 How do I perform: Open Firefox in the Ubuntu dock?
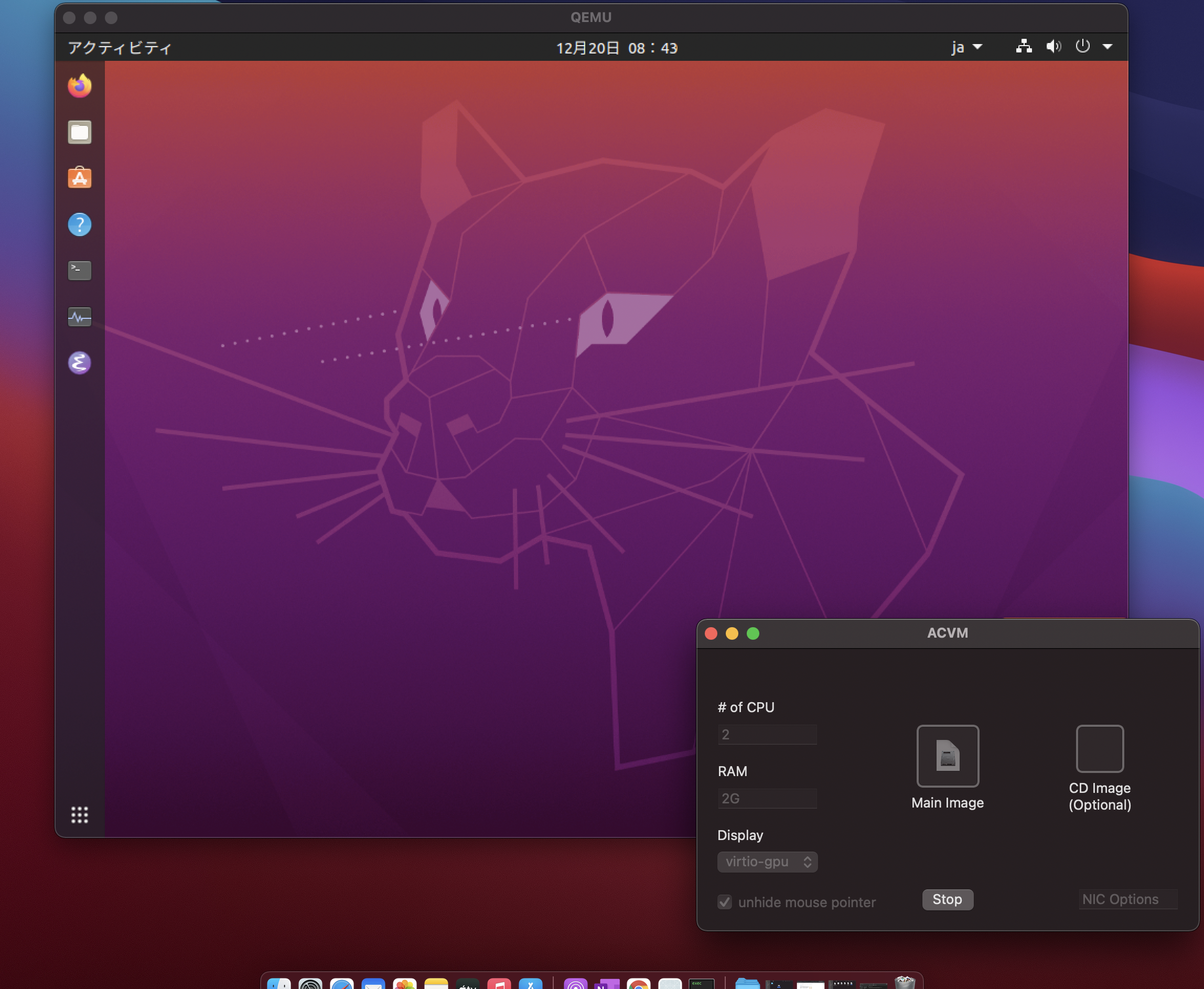pyautogui.click(x=80, y=86)
